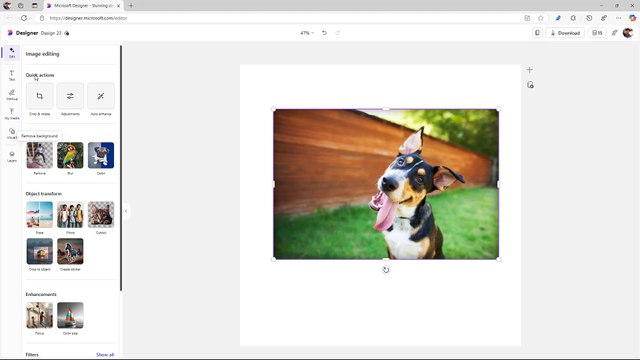Image resolution: width=640 pixels, height=360 pixels.
Task: Undo the last edit
Action: (324, 33)
